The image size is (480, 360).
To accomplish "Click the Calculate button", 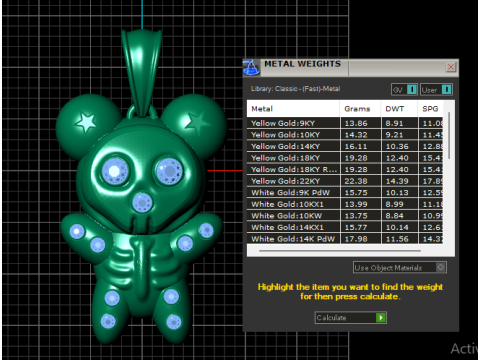I will pos(350,318).
